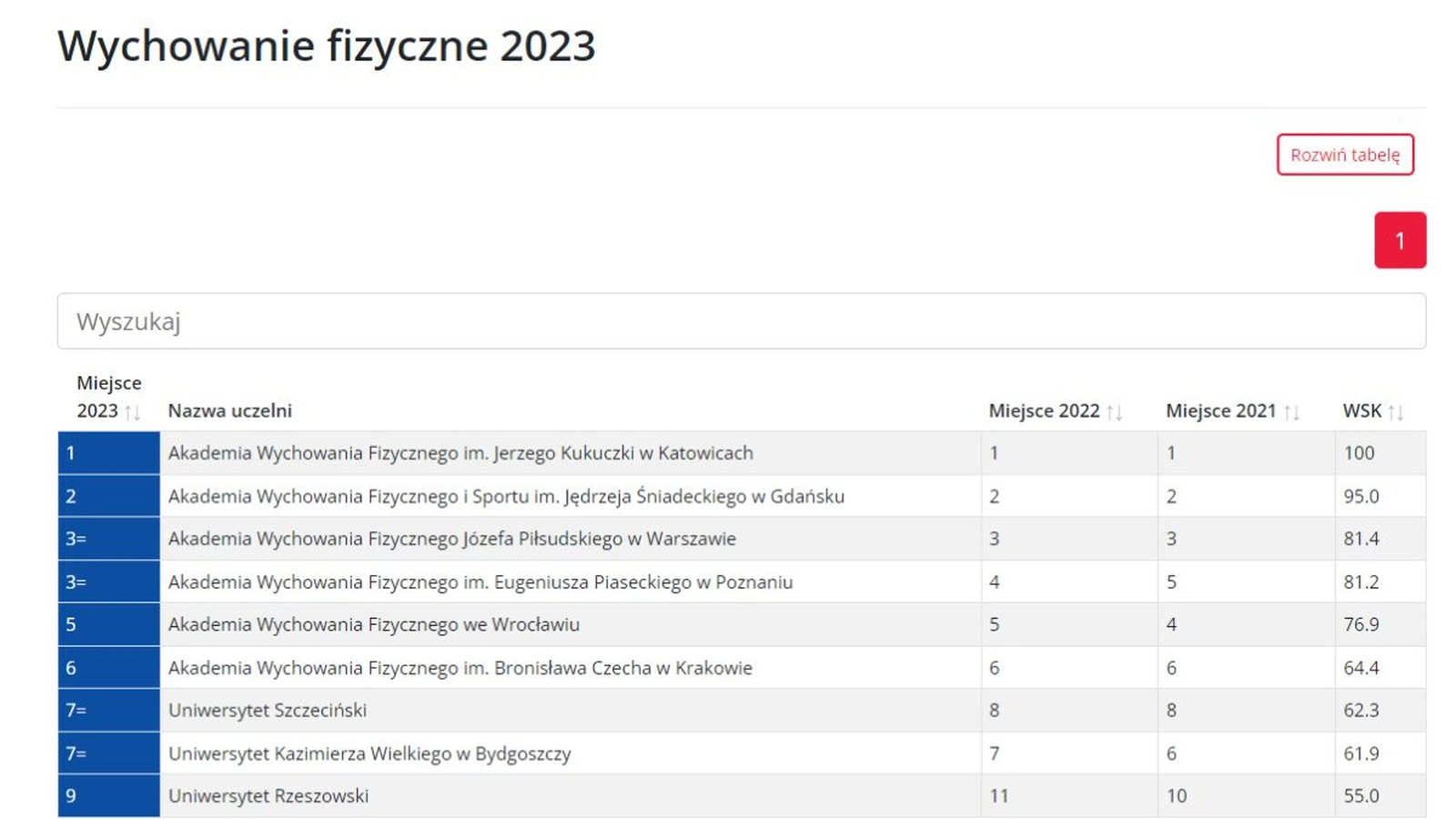Click rank cell 9 for Uniwersytet Rzeszowski
Viewport: 1456px width, 819px height.
click(x=109, y=795)
